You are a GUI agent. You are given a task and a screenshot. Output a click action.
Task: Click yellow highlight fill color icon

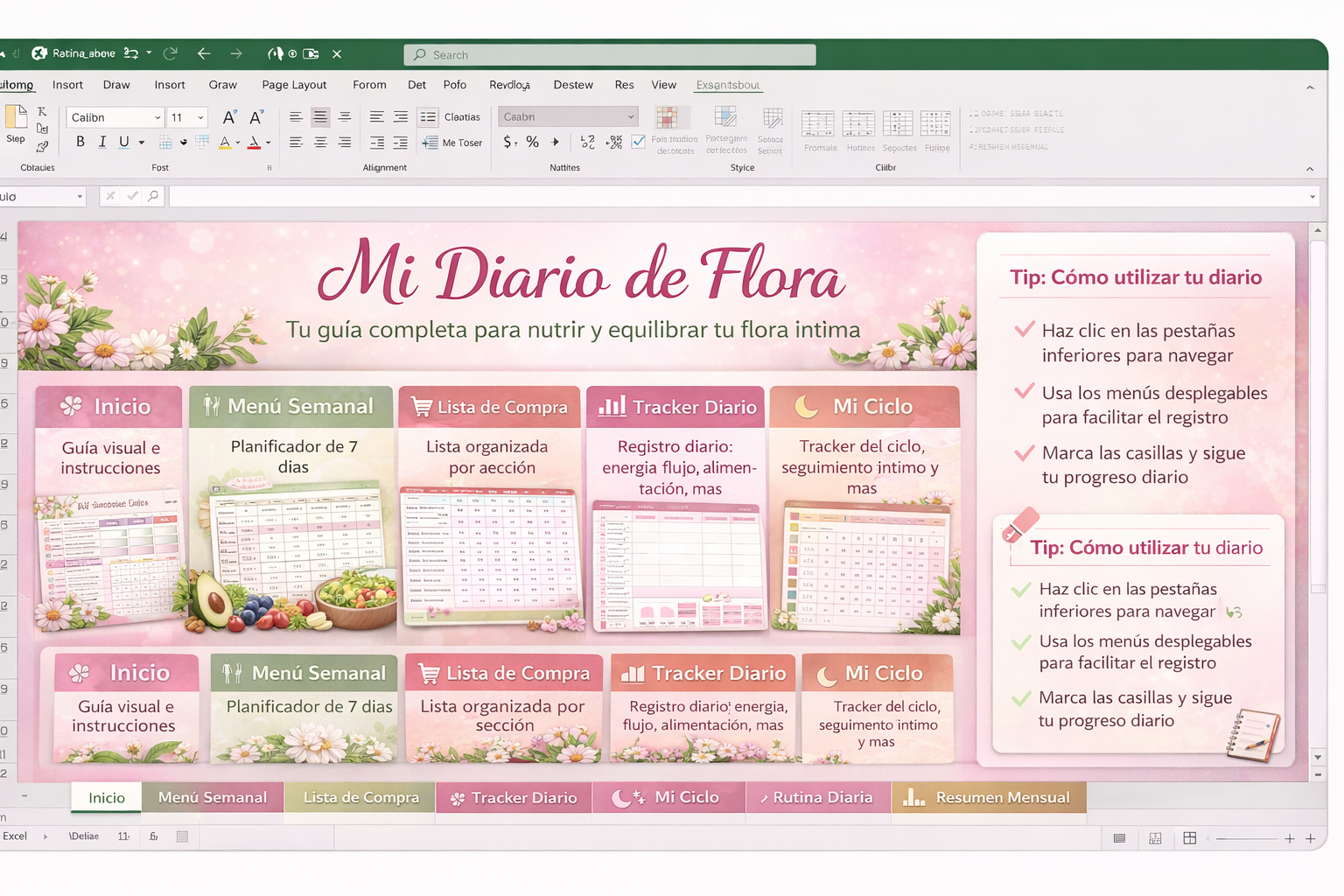tap(225, 142)
